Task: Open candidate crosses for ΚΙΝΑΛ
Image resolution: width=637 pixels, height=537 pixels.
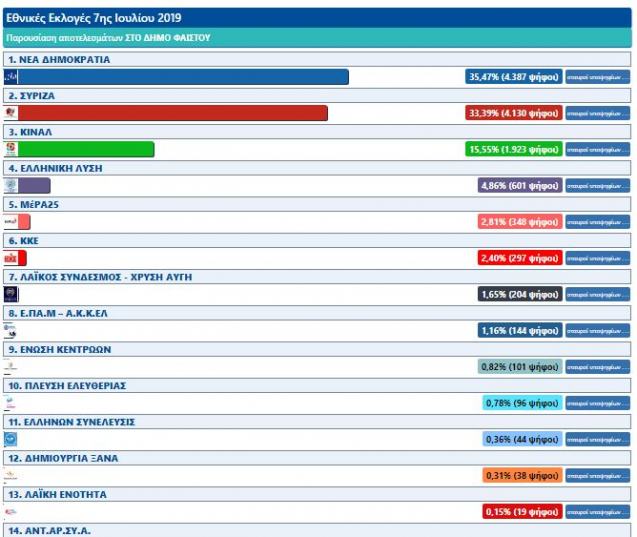Action: (598, 149)
